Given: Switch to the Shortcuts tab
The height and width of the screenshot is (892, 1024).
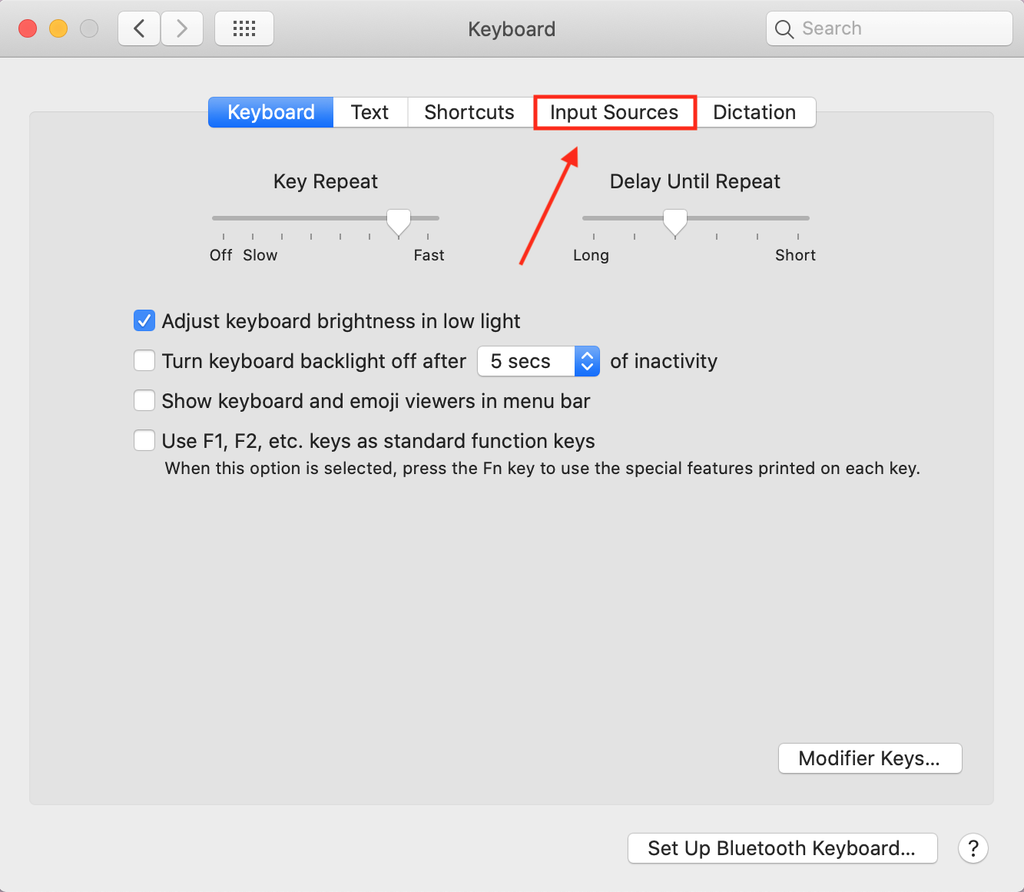Looking at the screenshot, I should (x=469, y=112).
